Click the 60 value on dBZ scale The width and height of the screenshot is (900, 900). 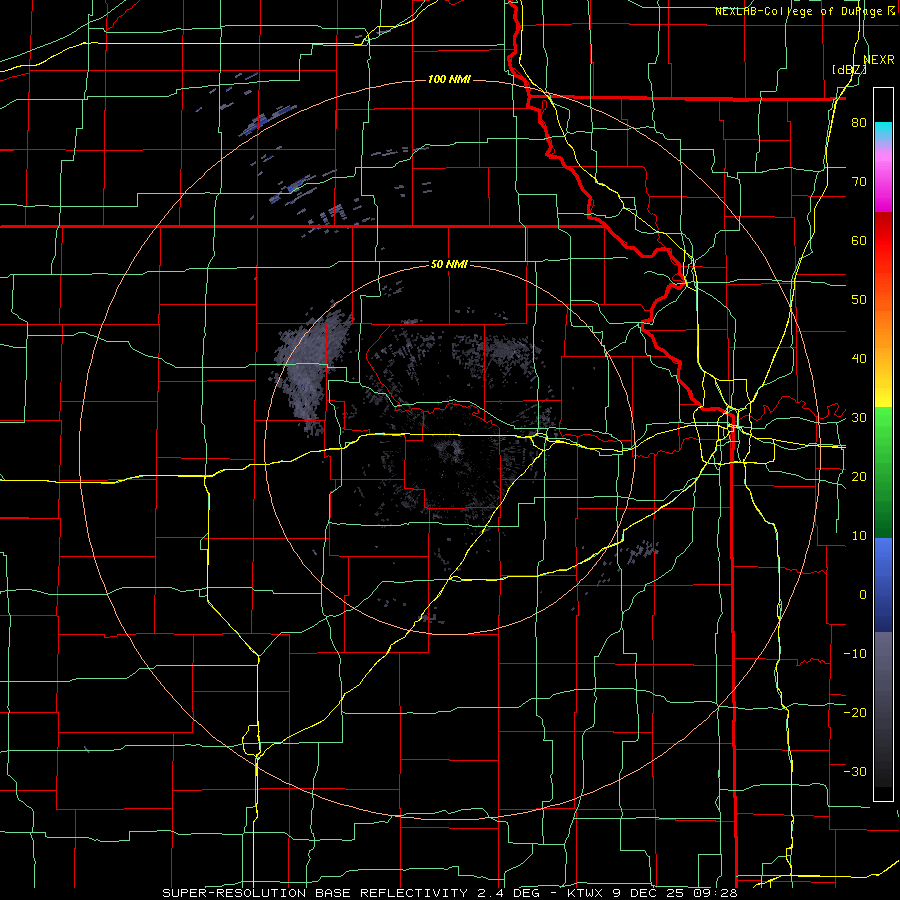pyautogui.click(x=859, y=240)
